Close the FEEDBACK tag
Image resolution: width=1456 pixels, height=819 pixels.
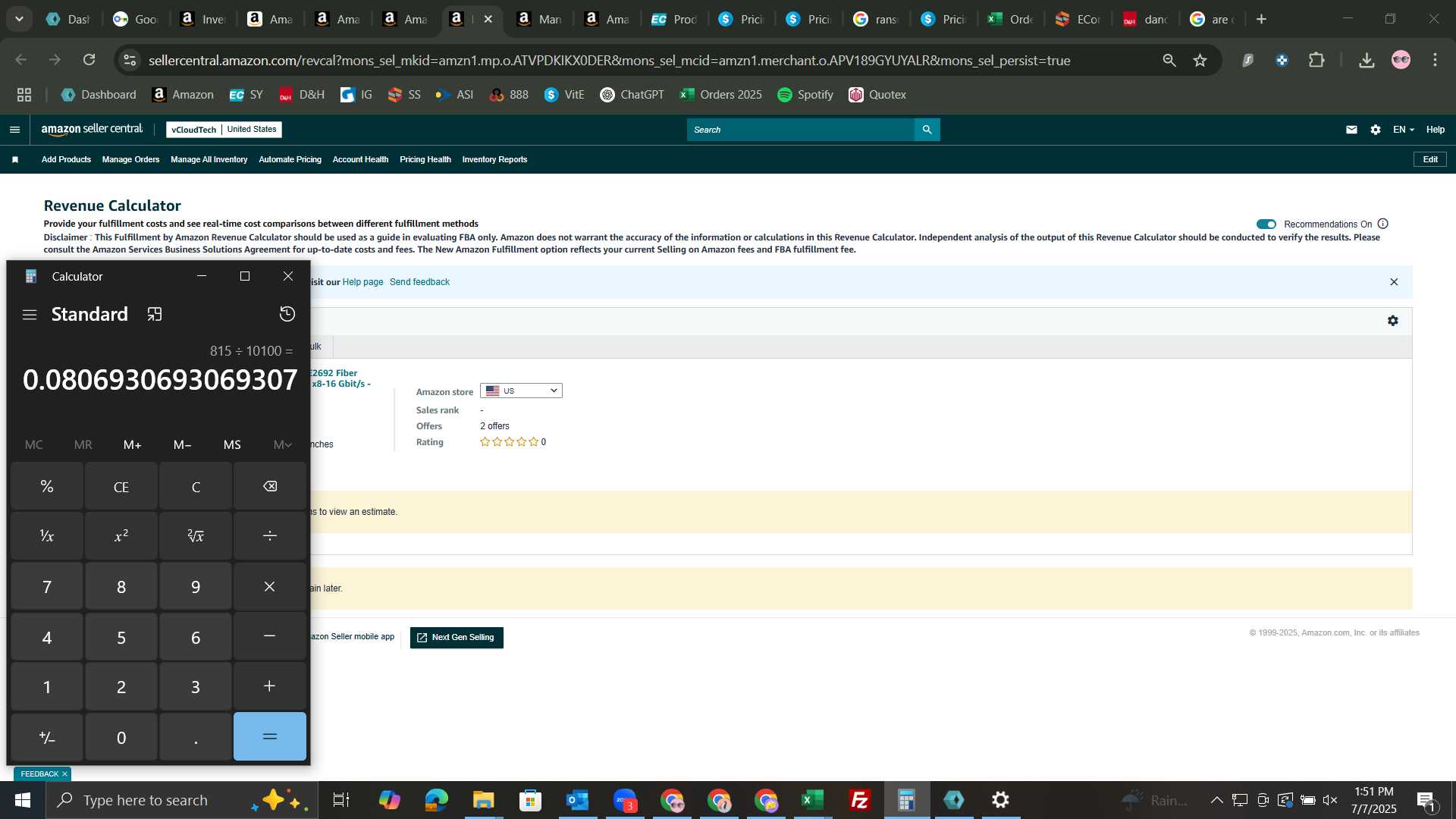click(x=64, y=774)
